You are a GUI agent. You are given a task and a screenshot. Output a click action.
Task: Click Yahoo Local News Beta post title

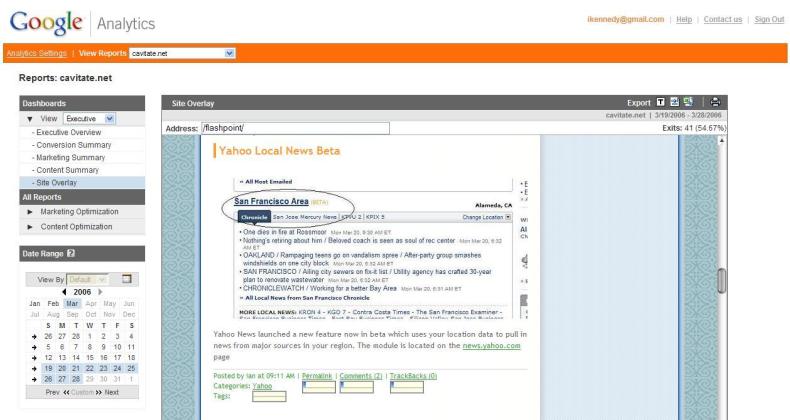click(280, 151)
